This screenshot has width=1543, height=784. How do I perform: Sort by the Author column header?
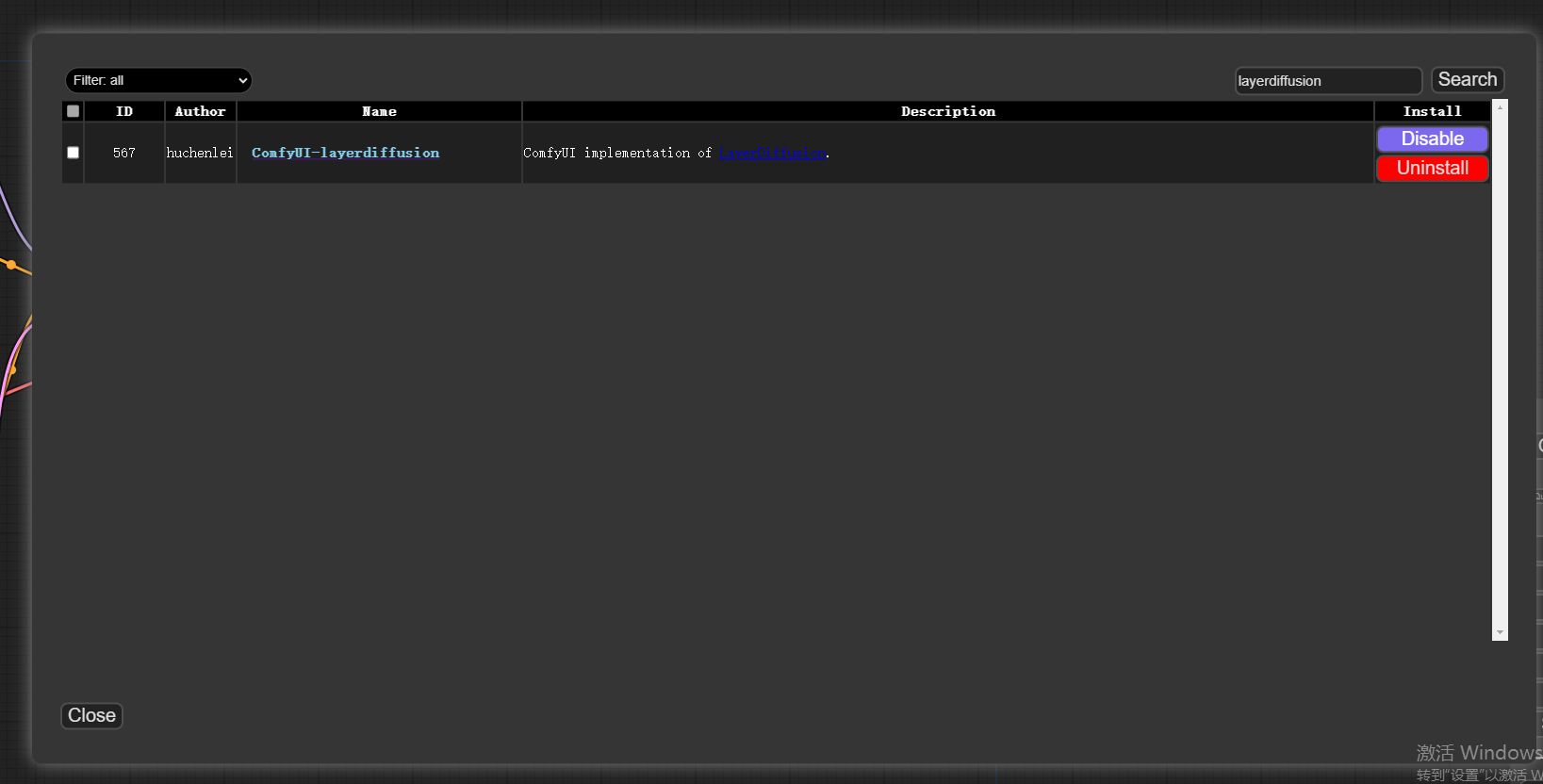tap(200, 111)
